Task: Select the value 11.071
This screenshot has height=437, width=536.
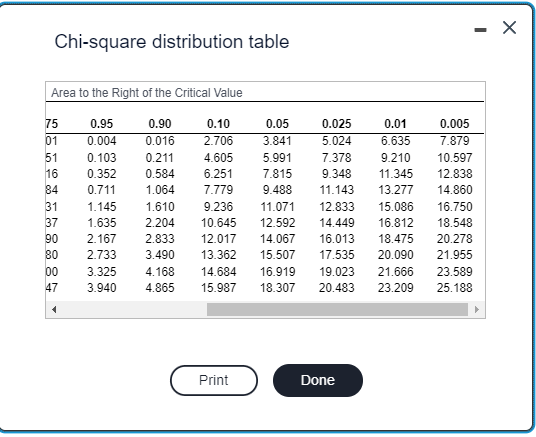Action: [277, 207]
